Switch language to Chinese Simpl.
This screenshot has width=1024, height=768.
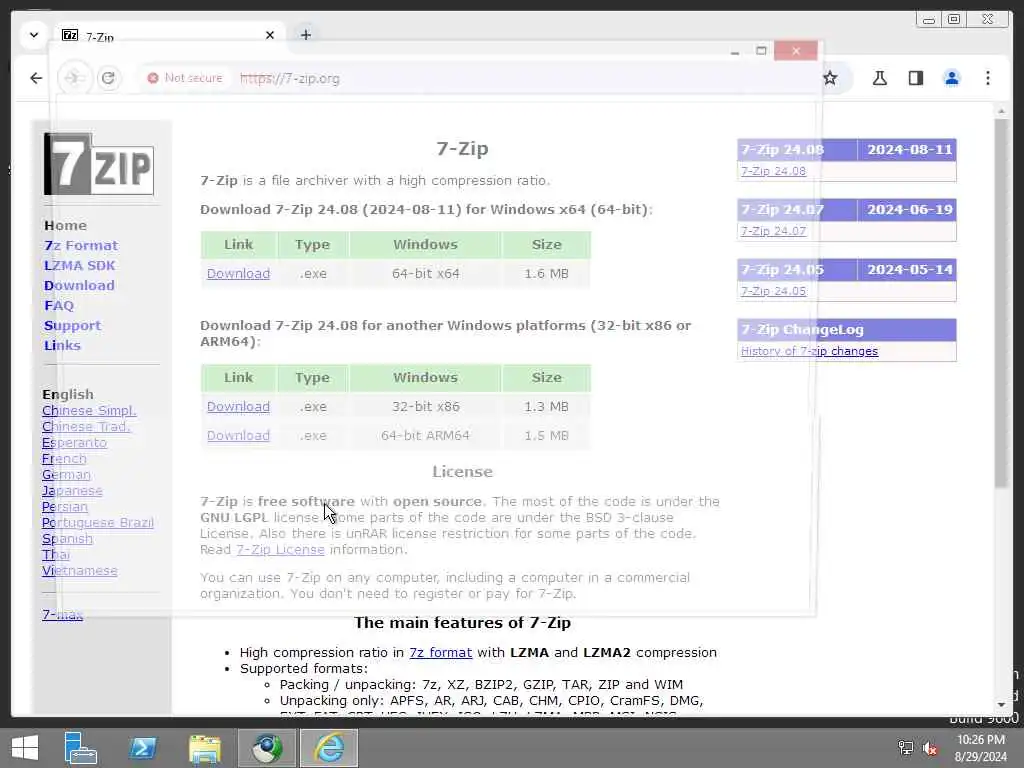pyautogui.click(x=89, y=411)
